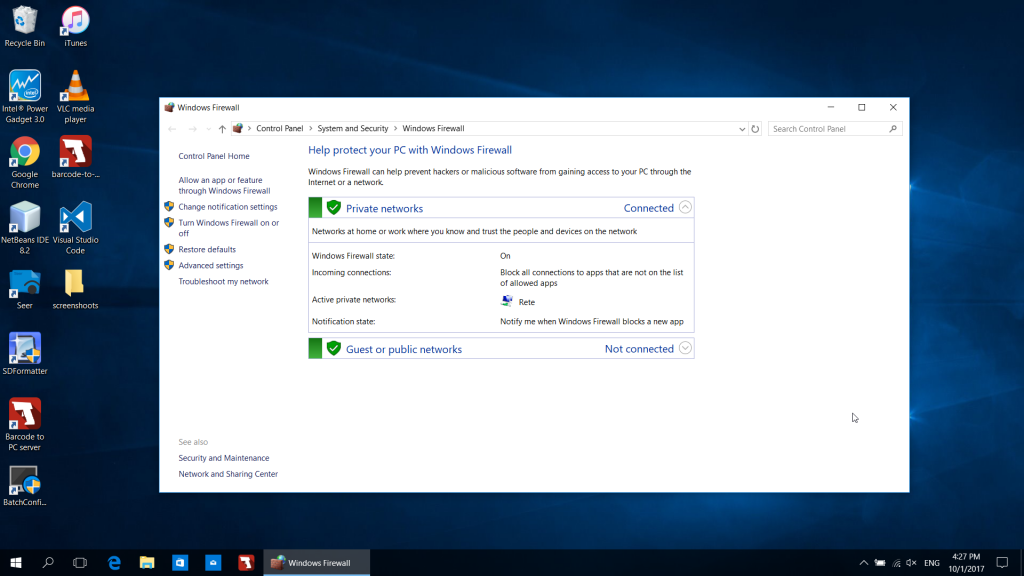Image resolution: width=1024 pixels, height=576 pixels.
Task: Go back to Control Panel breadcrumb
Action: coord(281,128)
